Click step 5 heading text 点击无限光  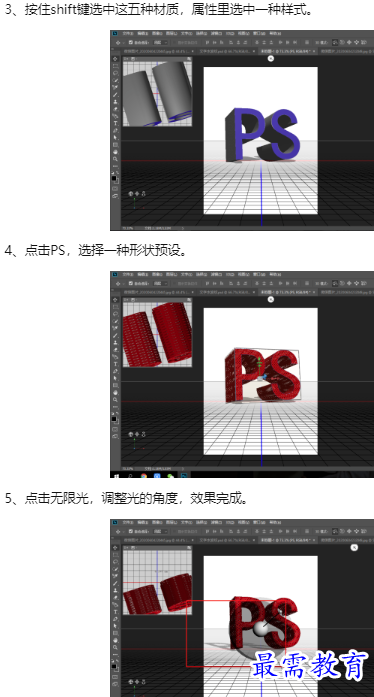coord(56,499)
